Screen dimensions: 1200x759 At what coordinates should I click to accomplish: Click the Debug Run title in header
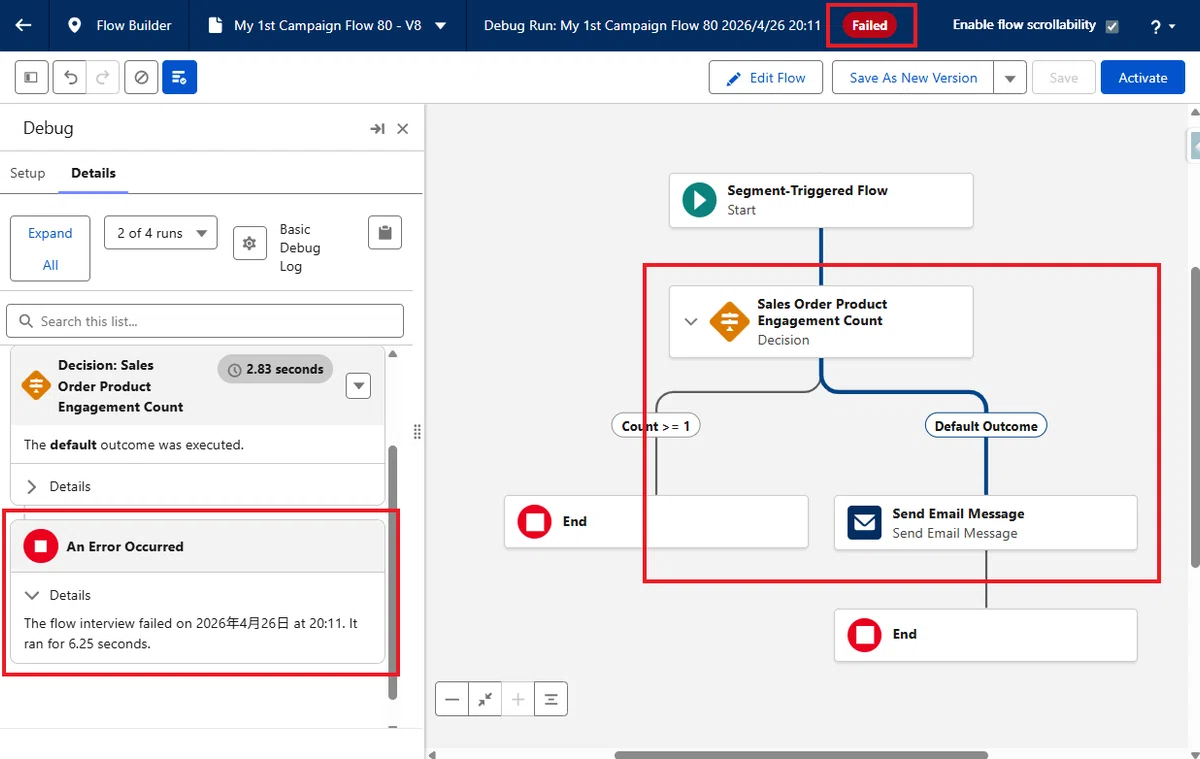652,25
